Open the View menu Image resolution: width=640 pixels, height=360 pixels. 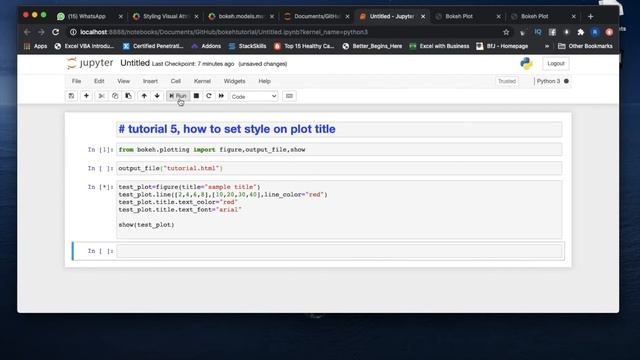click(123, 81)
